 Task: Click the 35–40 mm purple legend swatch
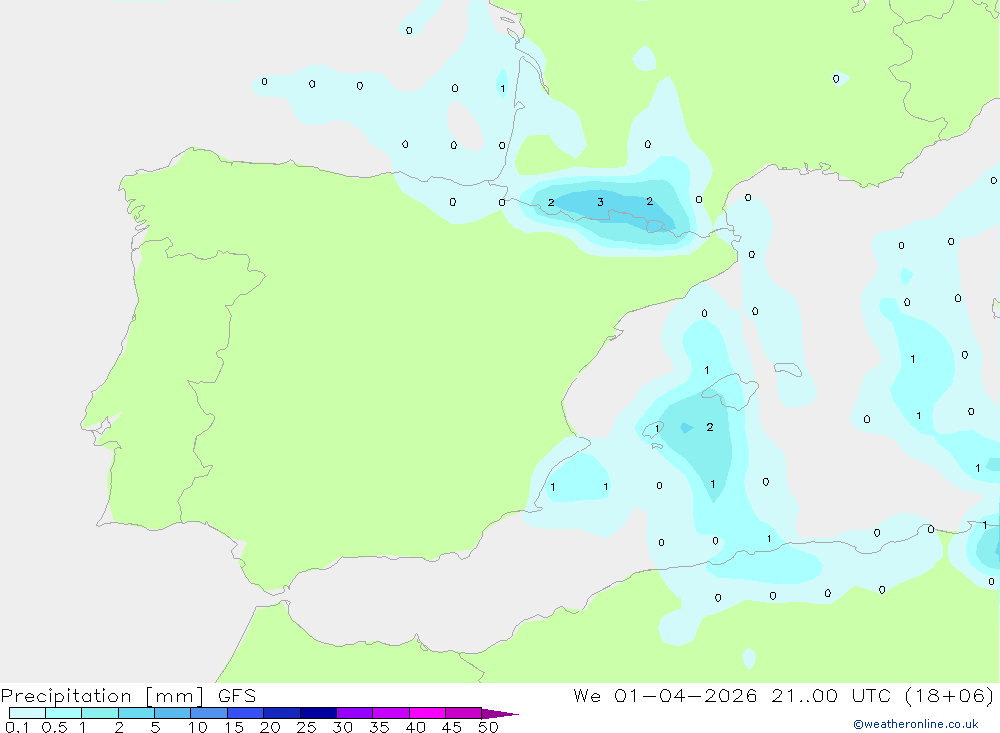click(x=391, y=713)
